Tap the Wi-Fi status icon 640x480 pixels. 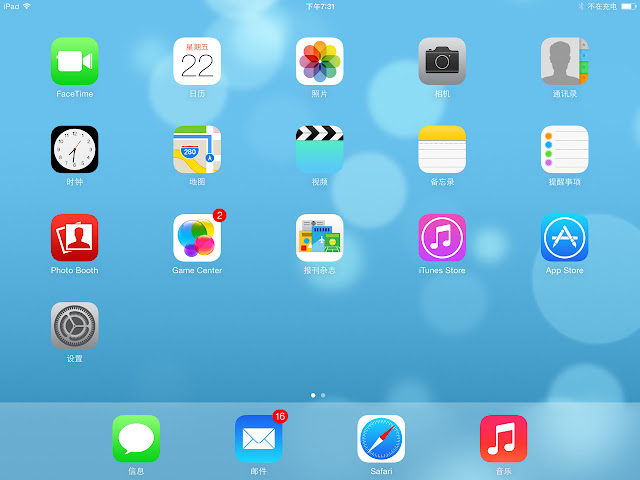[27, 6]
